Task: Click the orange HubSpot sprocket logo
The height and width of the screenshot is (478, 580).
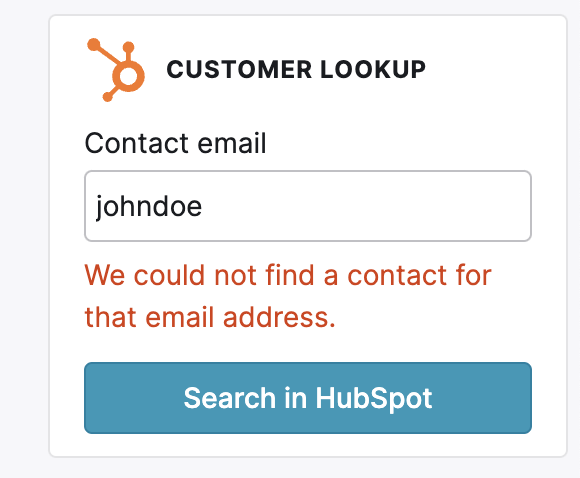Action: coord(116,70)
